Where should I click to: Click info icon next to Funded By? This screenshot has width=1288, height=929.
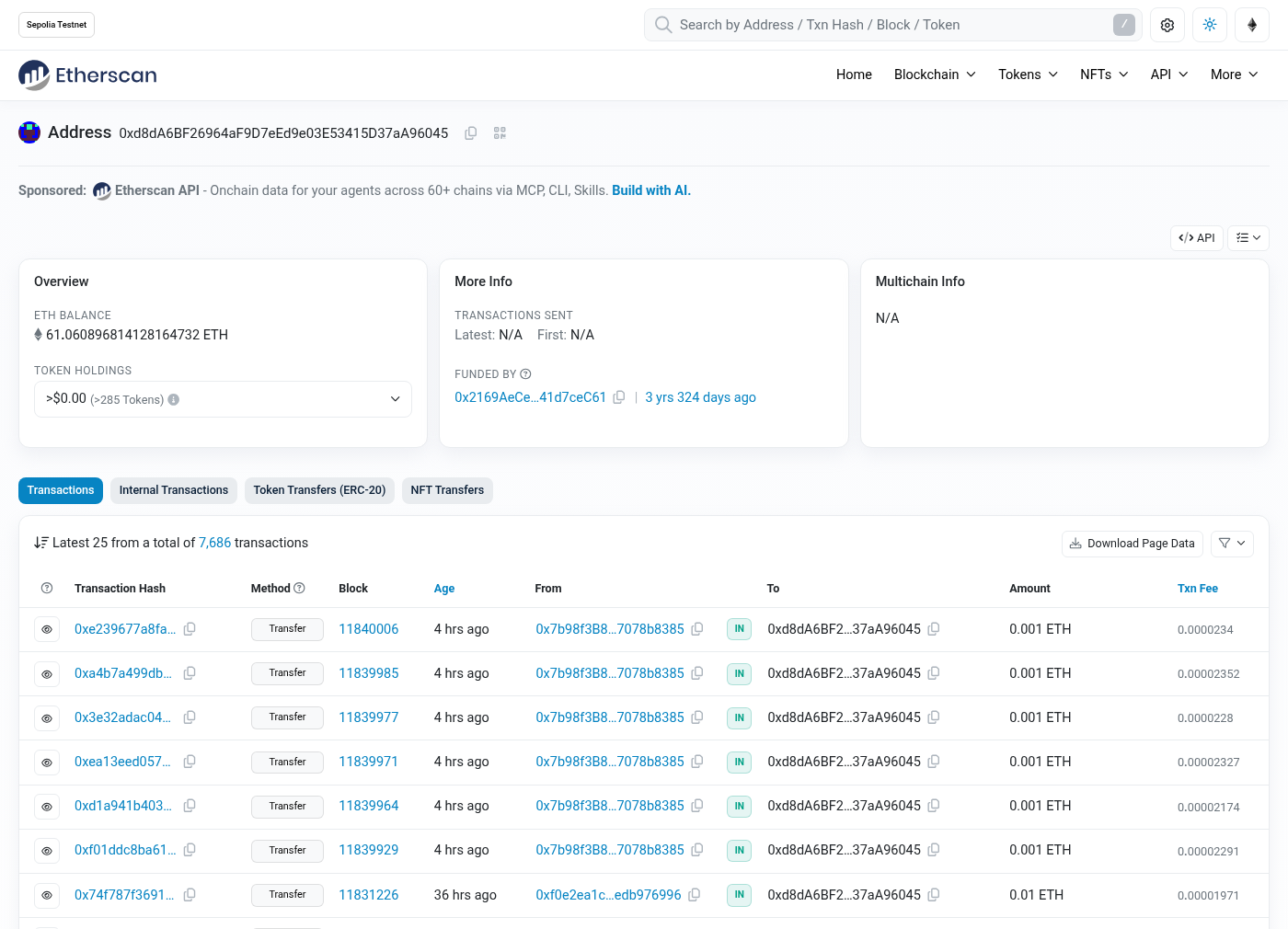coord(525,374)
